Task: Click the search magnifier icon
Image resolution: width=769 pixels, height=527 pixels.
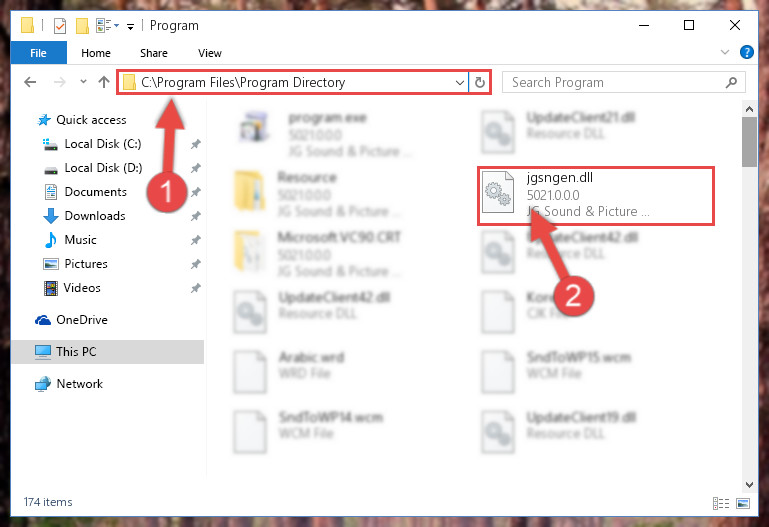Action: [x=731, y=82]
